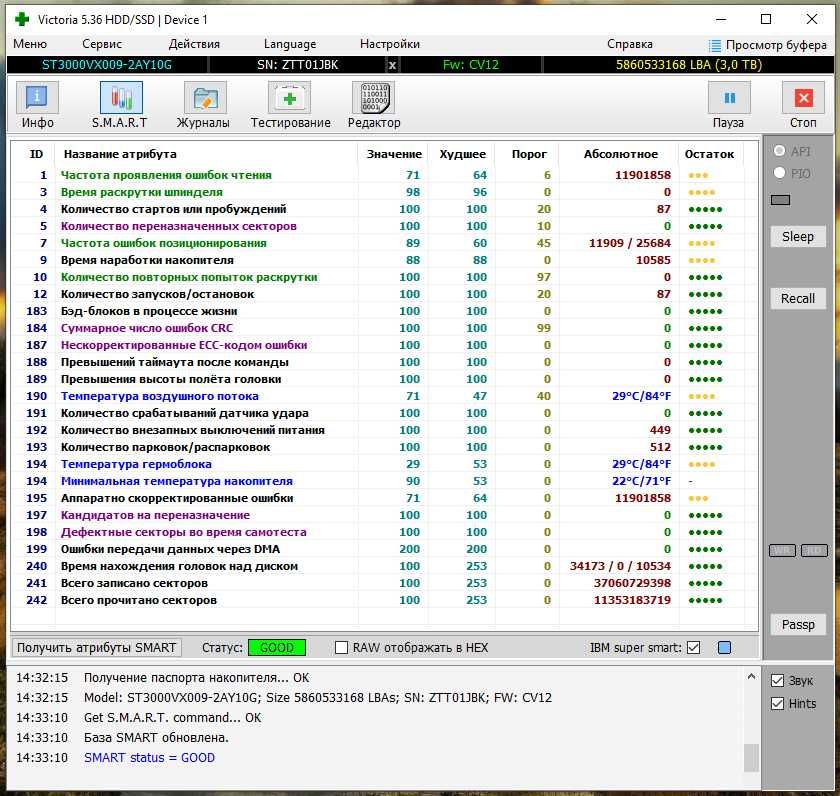Screen dimensions: 840x796
Task: Toggle the Звук sound checkbox
Action: coord(777,680)
